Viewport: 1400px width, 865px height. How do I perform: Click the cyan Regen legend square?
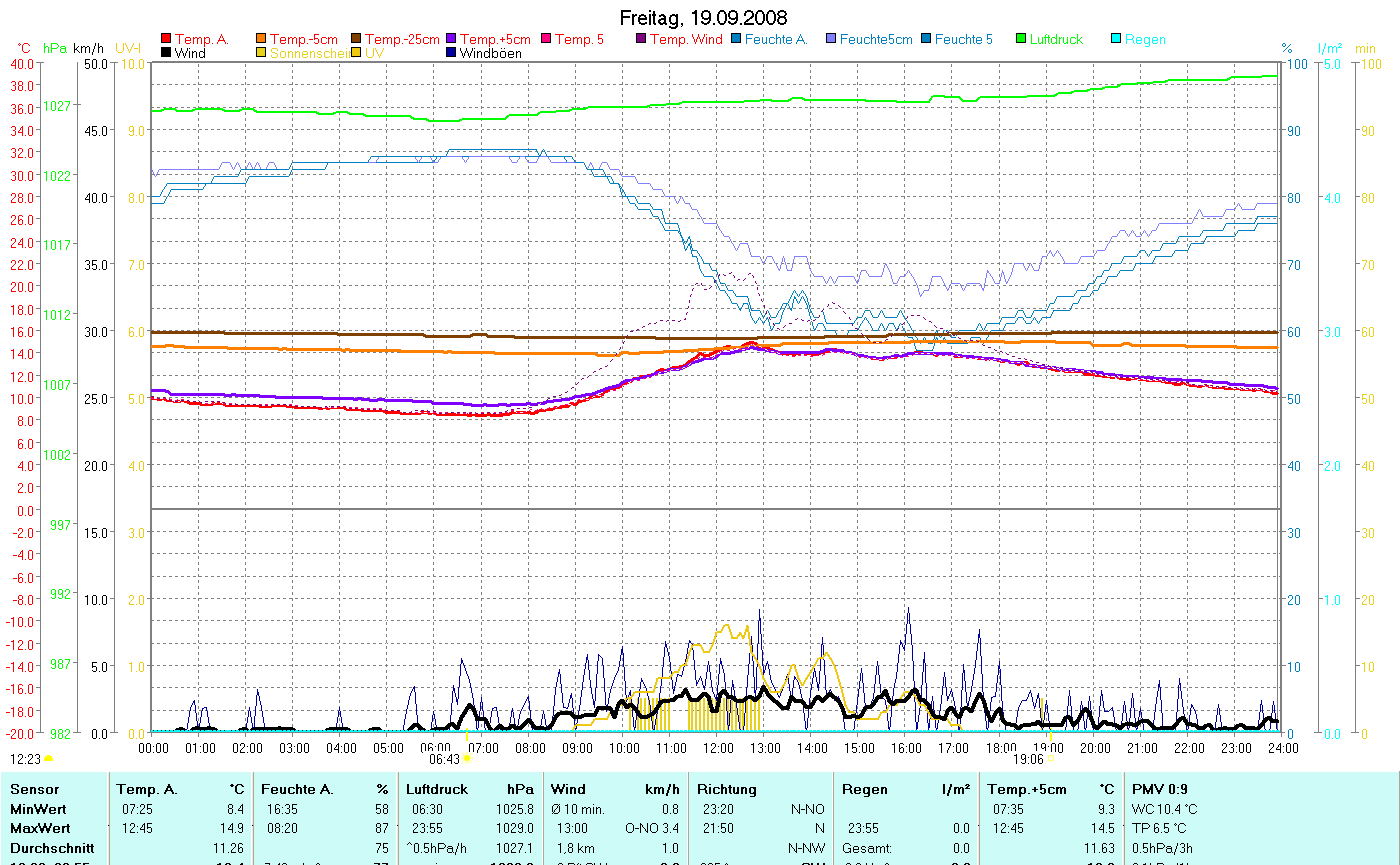click(1116, 39)
